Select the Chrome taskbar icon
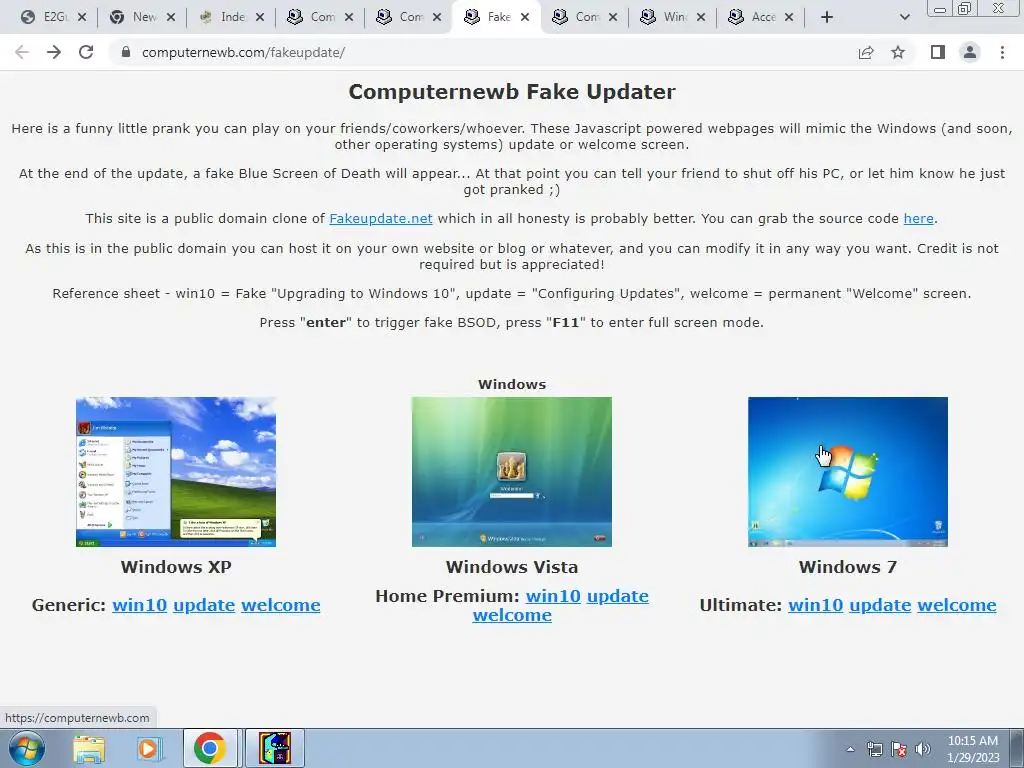Screen dimensions: 1024x768 tap(210, 748)
